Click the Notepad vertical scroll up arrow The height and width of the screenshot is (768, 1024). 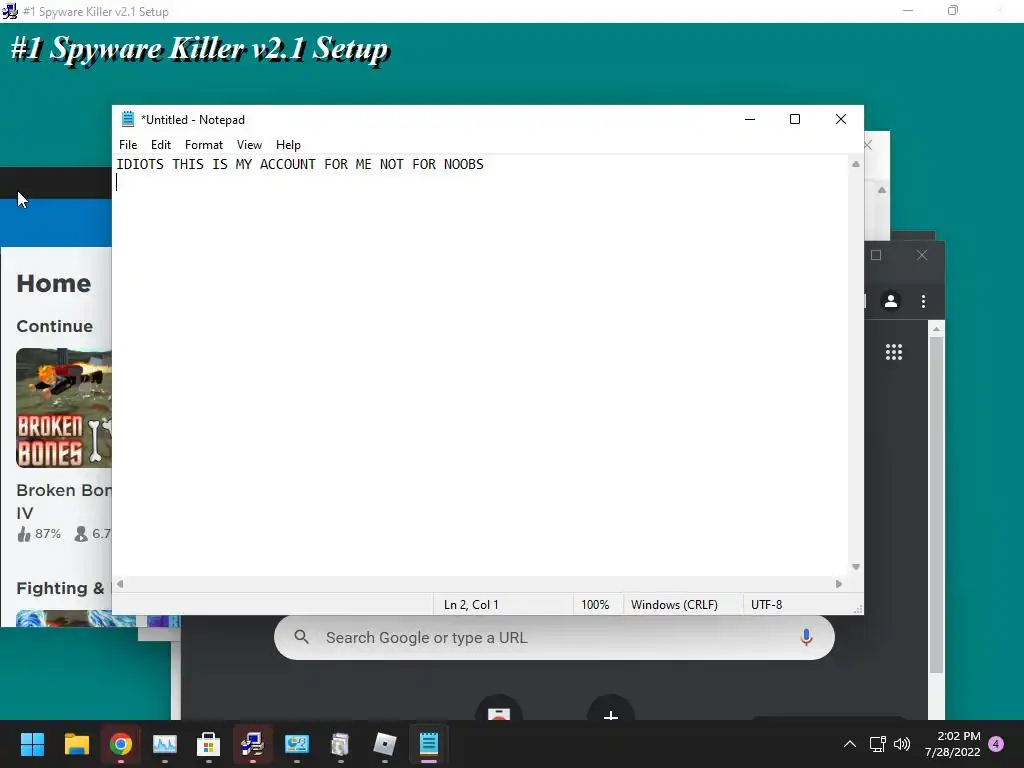pos(856,165)
